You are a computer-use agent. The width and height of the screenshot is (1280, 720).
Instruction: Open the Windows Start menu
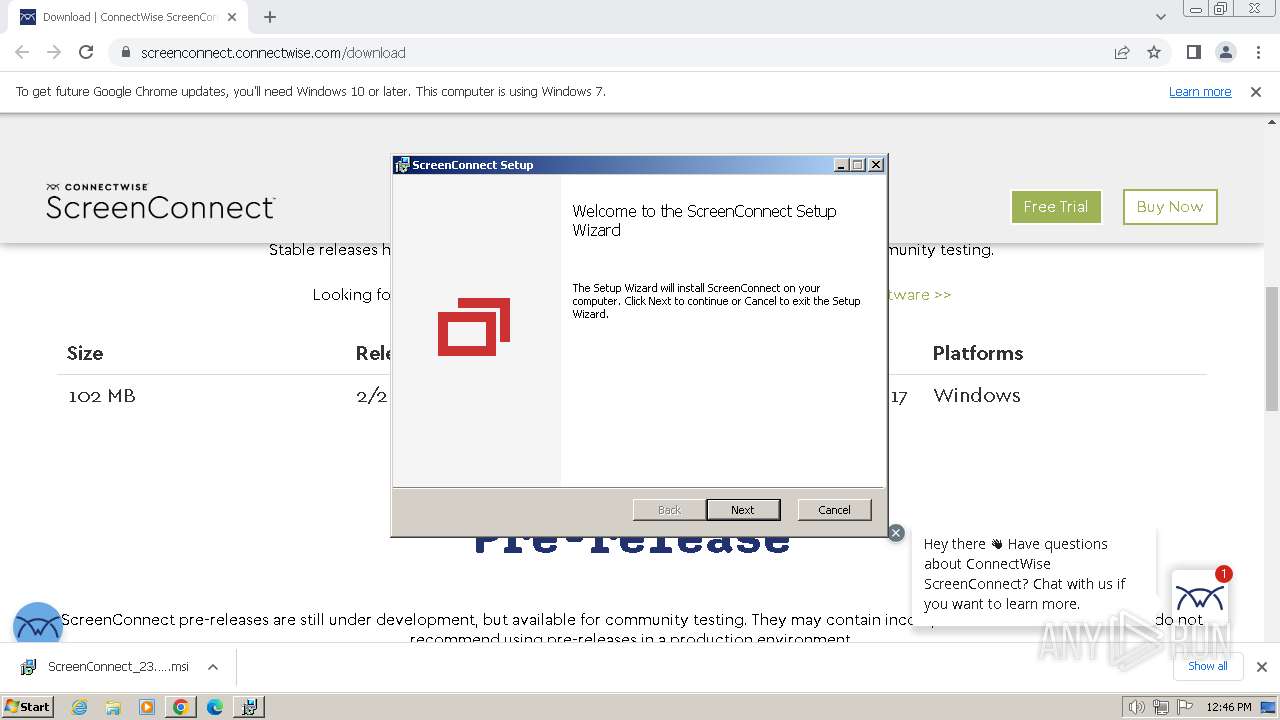(28, 706)
